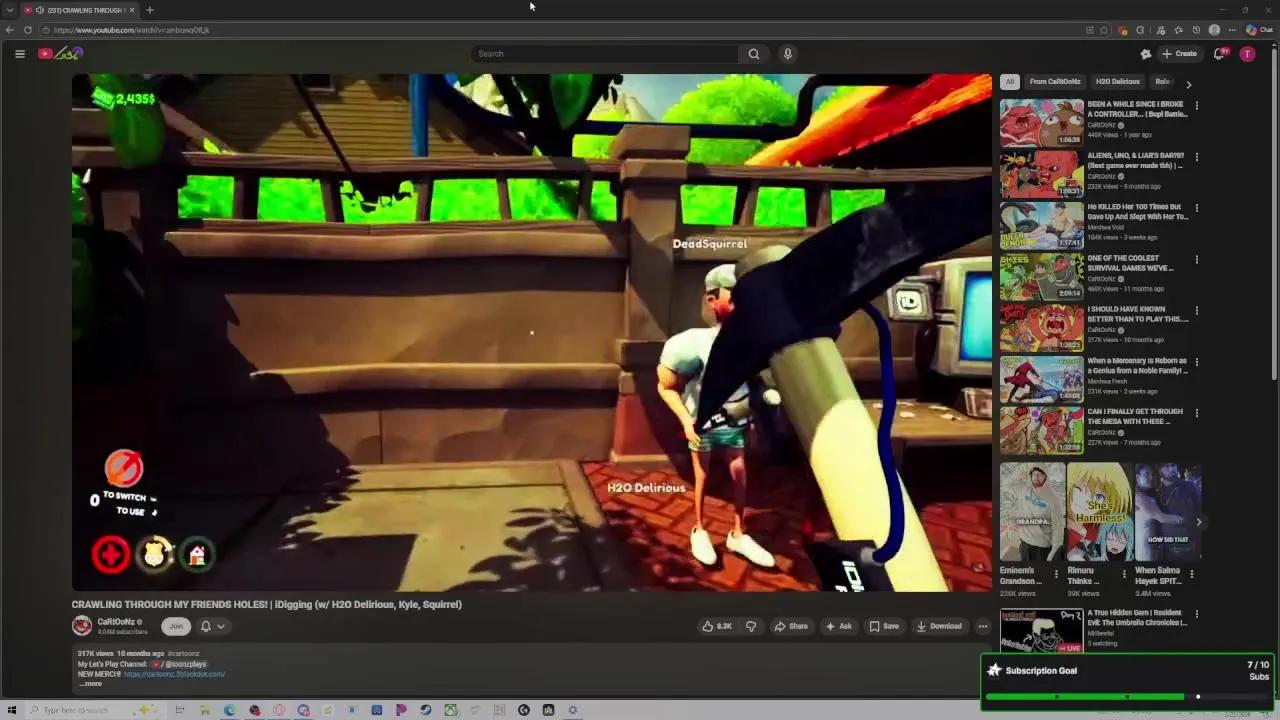The height and width of the screenshot is (720, 1280).
Task: Open options for He KILLED Her video
Action: pyautogui.click(x=1197, y=208)
